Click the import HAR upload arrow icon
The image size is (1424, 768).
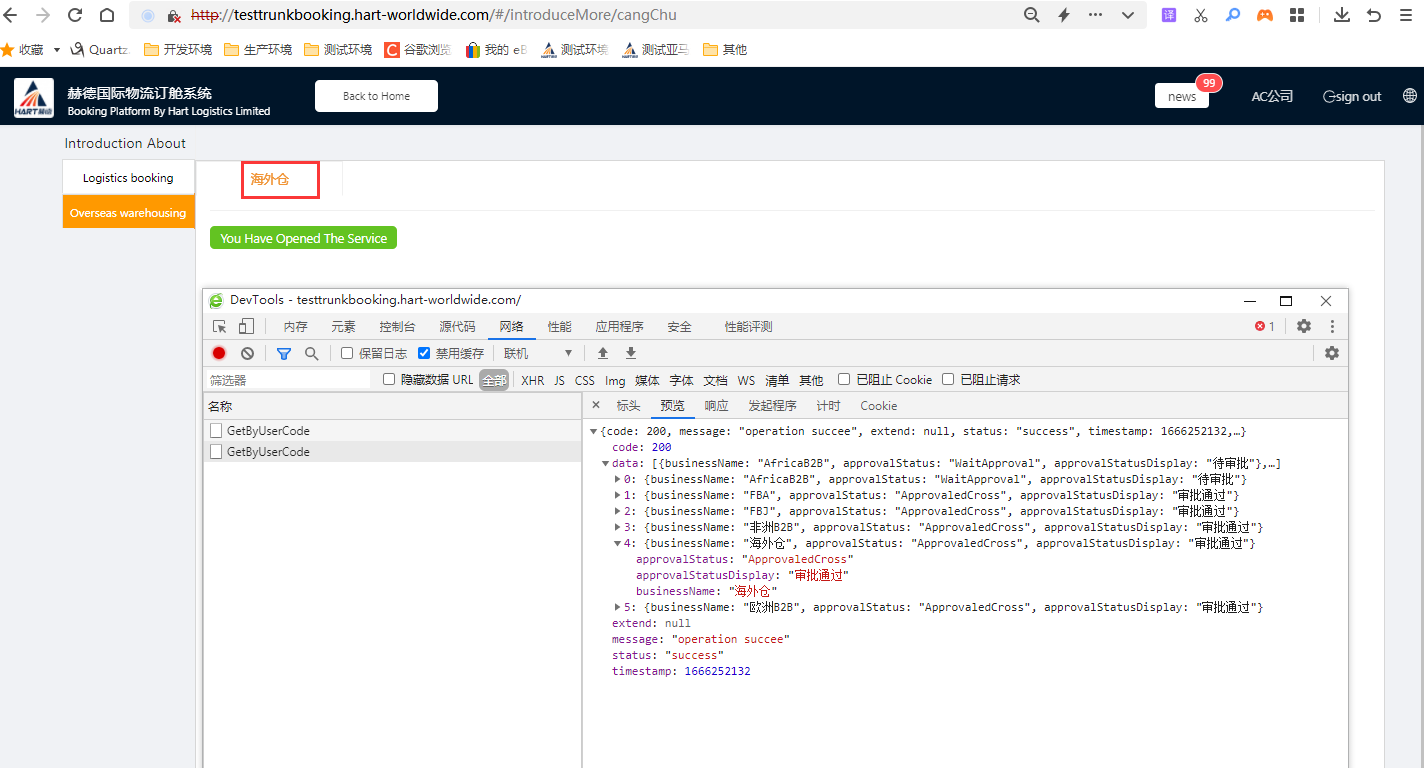(603, 353)
